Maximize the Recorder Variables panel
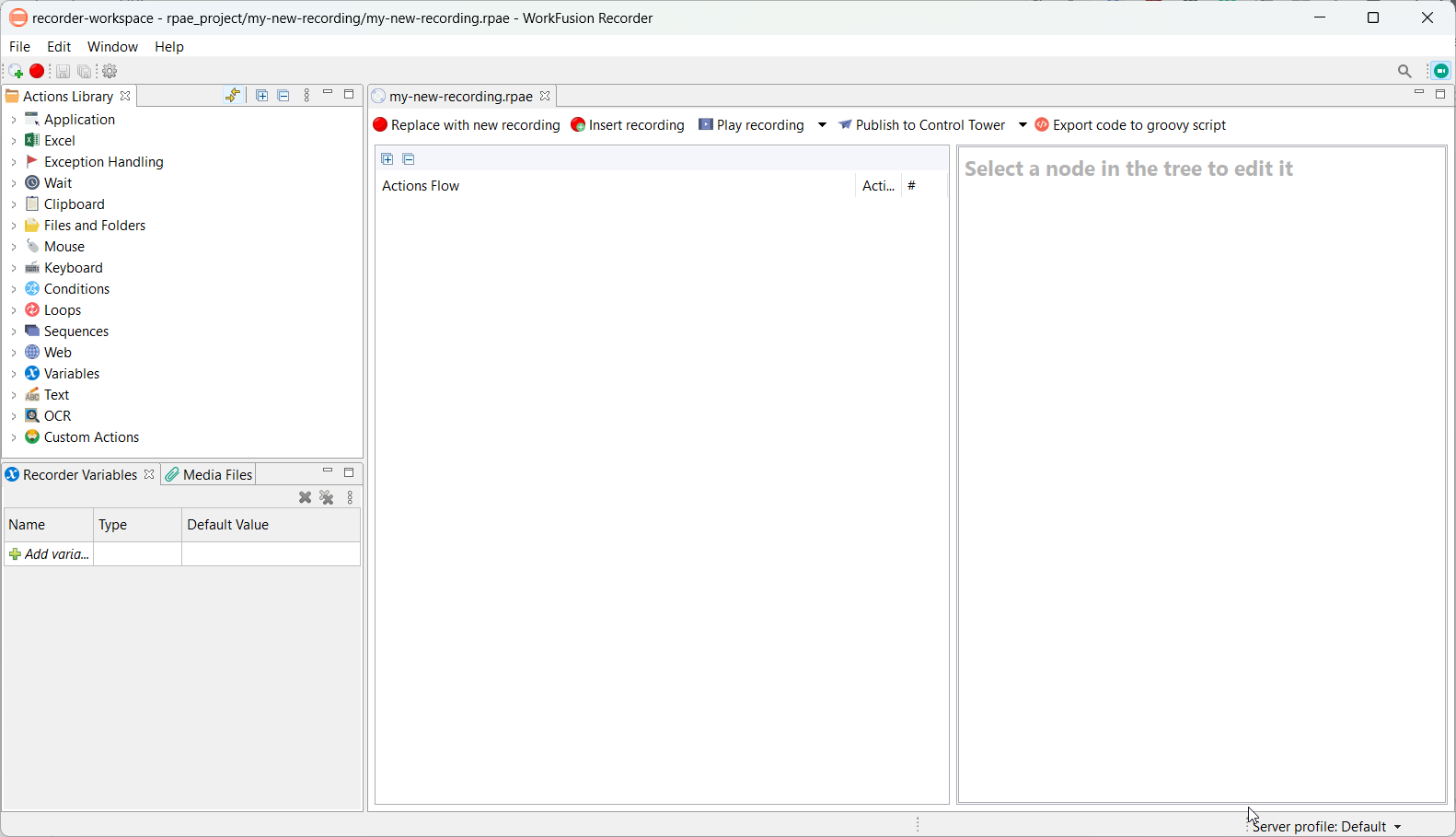1456x837 pixels. (349, 472)
